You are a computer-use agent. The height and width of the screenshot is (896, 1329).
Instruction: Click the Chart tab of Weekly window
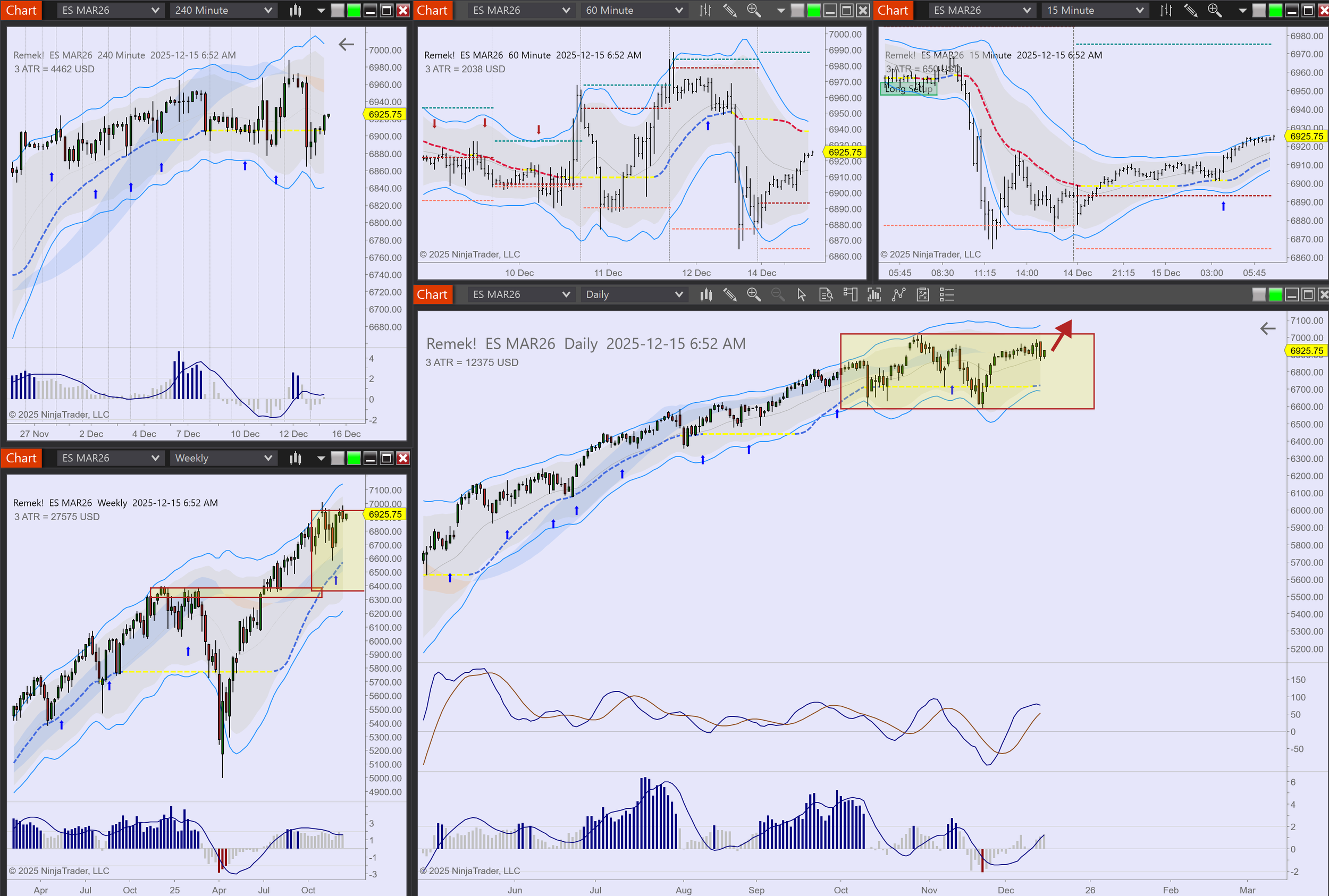[21, 458]
